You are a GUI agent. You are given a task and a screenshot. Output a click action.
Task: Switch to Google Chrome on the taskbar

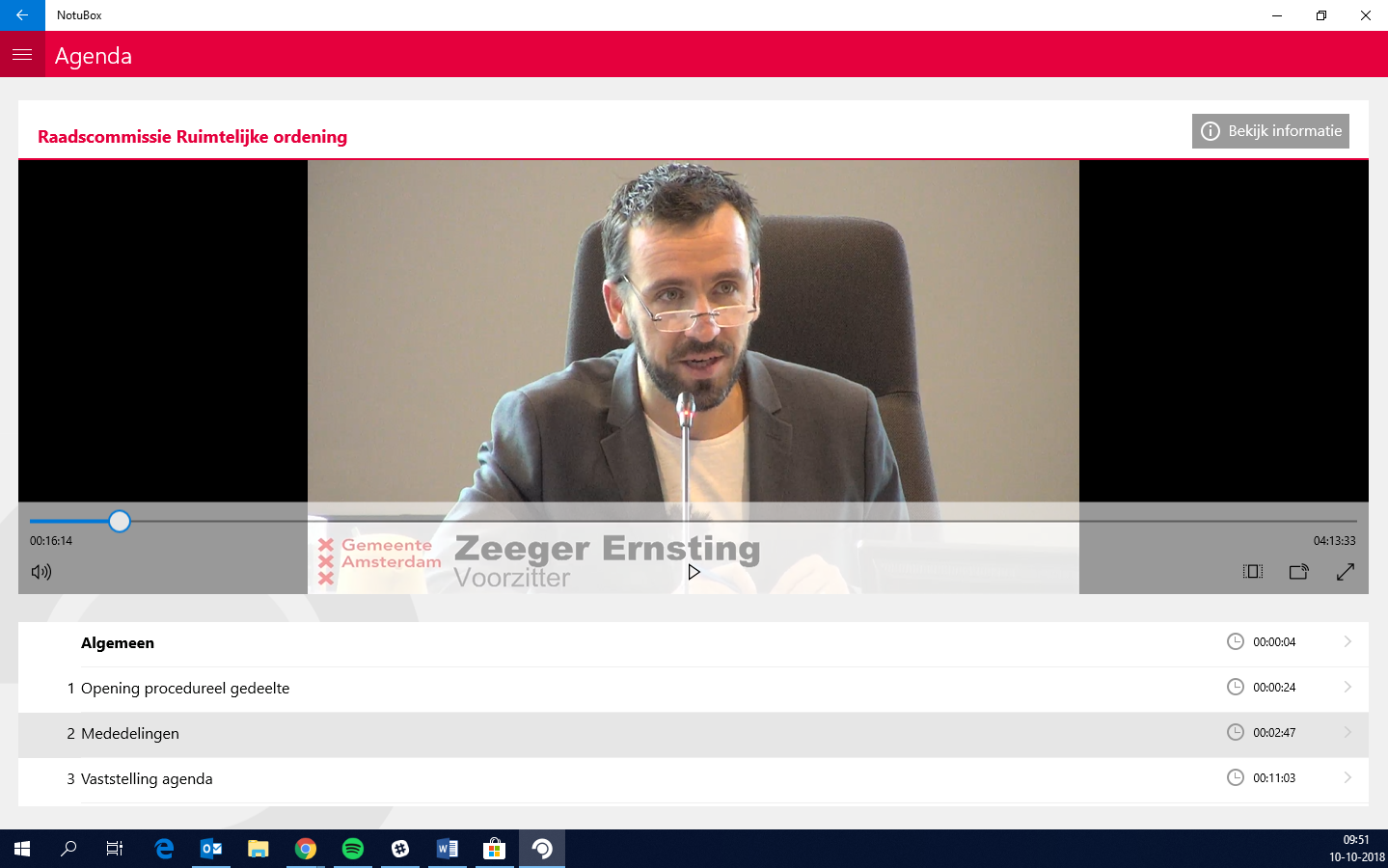click(x=306, y=849)
